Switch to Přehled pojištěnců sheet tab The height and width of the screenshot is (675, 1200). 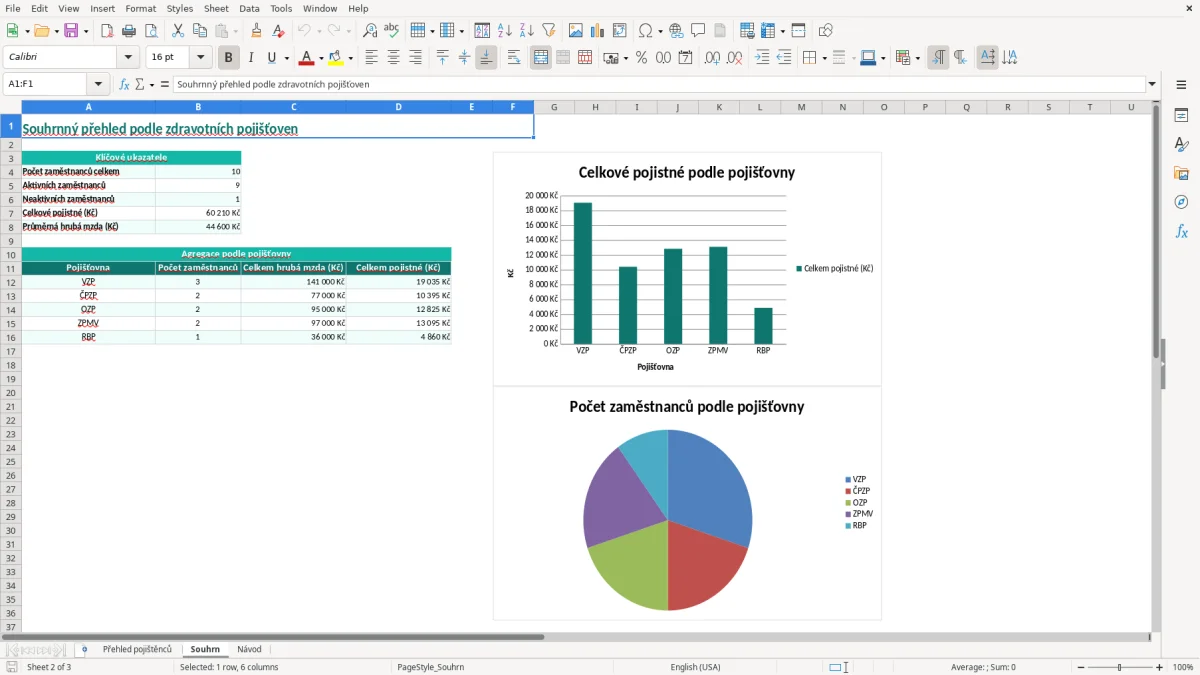coord(137,650)
